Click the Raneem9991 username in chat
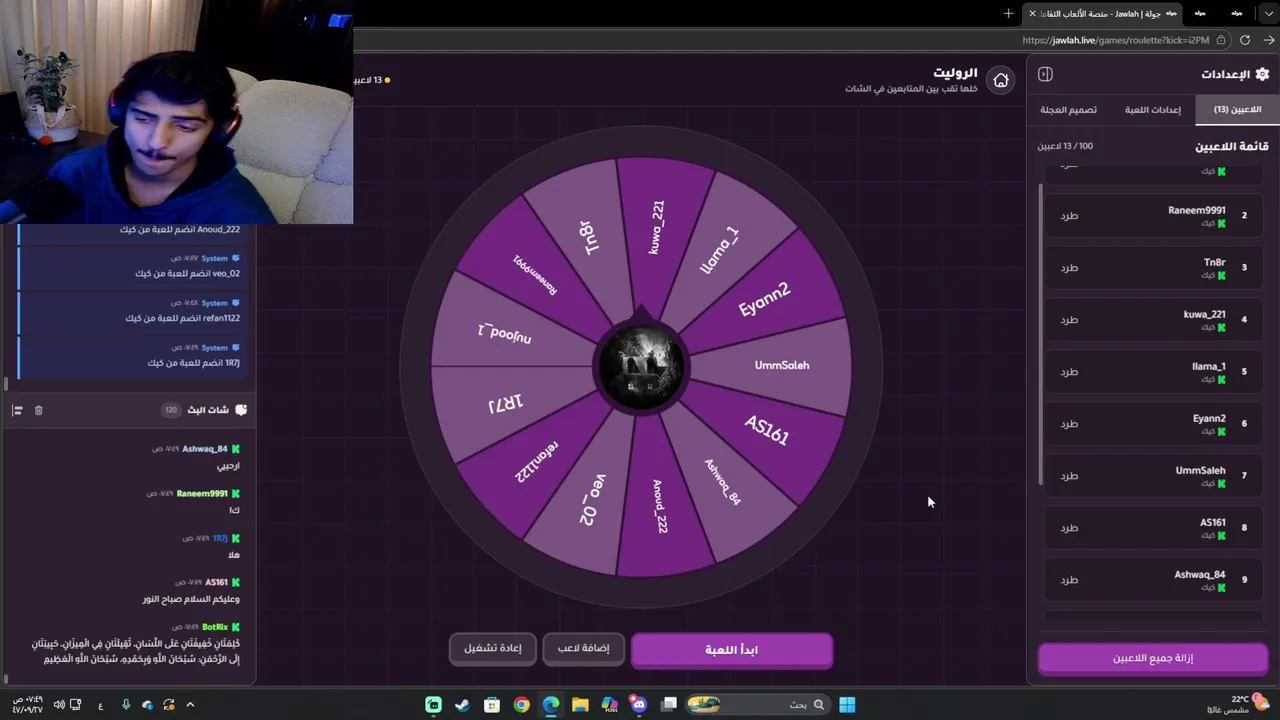Image resolution: width=1280 pixels, height=720 pixels. tap(202, 494)
